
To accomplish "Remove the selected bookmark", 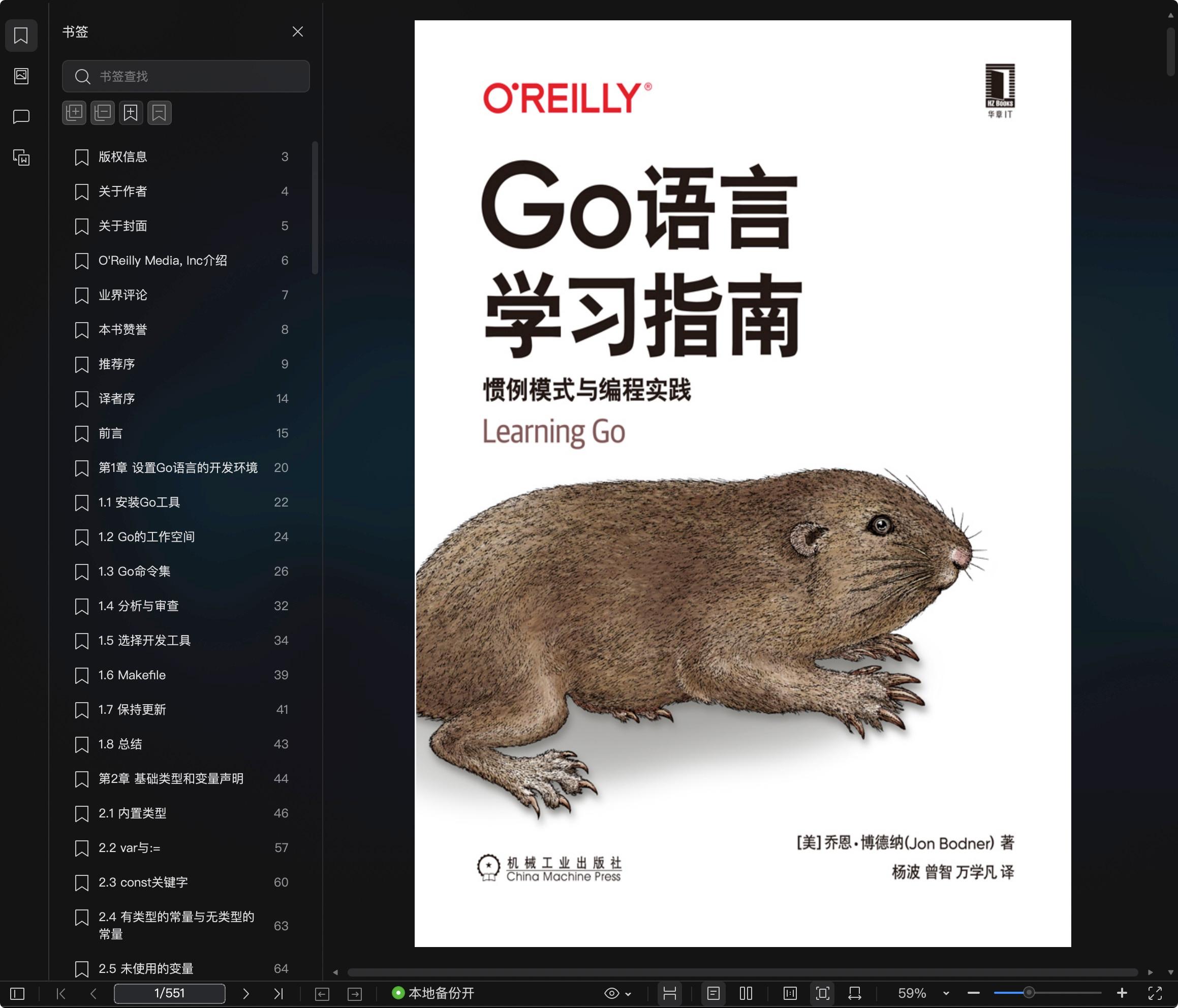I will click(159, 113).
